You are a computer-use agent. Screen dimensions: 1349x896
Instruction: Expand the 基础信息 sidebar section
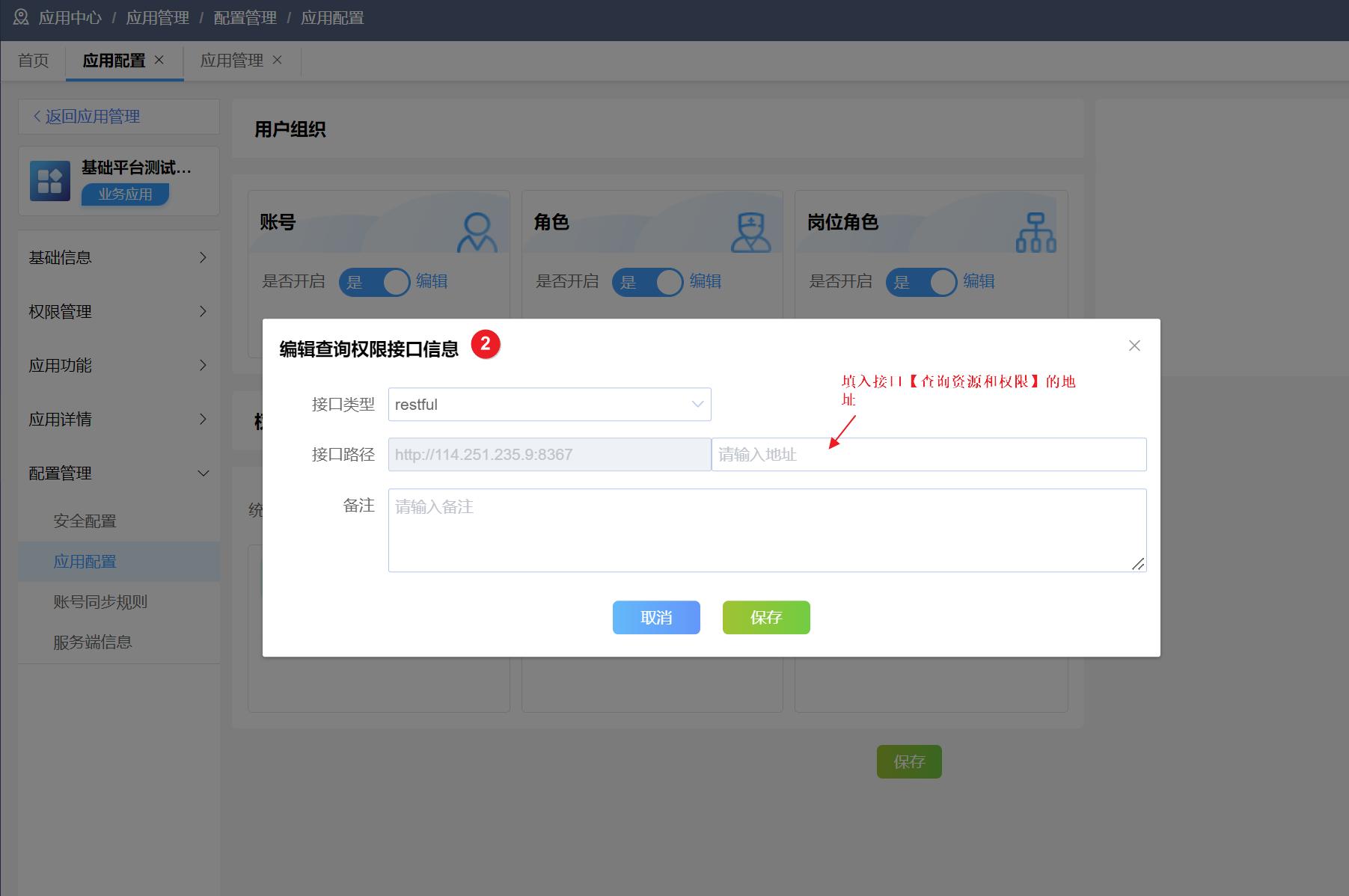point(119,257)
